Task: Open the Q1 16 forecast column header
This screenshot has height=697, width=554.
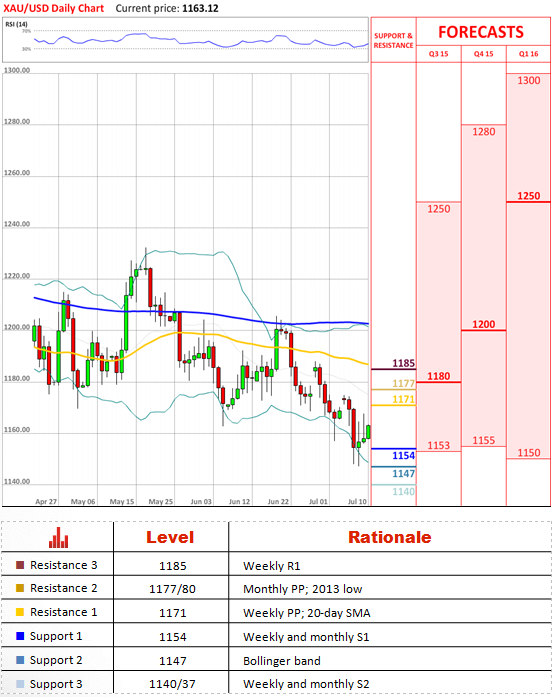Action: click(x=528, y=54)
